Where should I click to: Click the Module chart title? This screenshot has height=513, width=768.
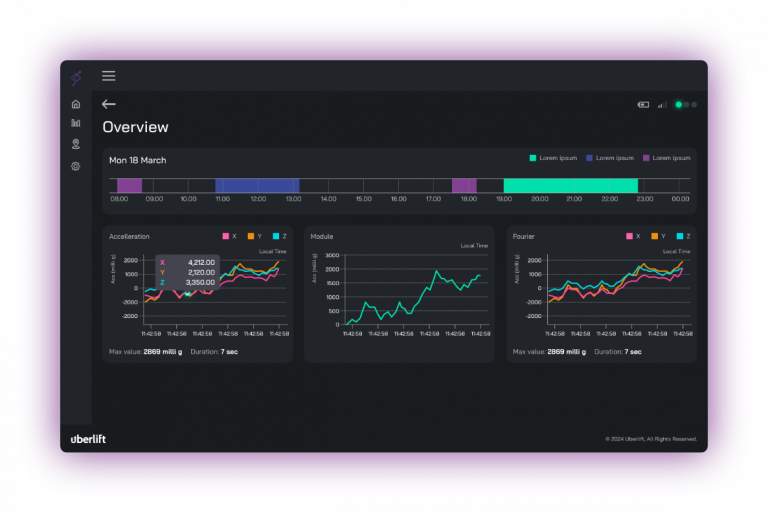coord(322,236)
